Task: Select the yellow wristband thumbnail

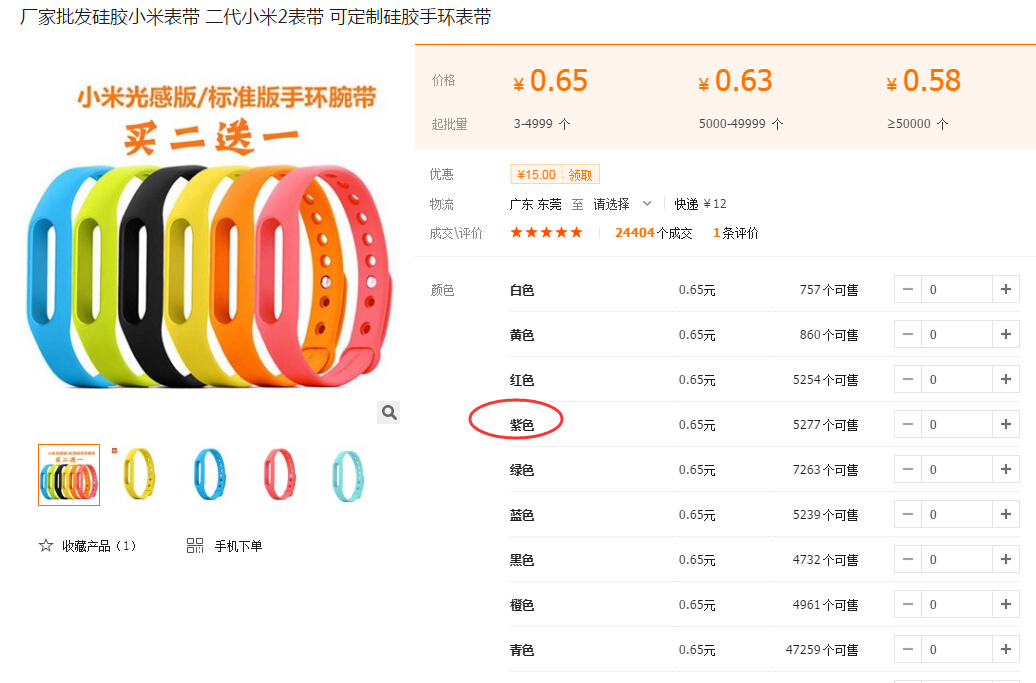Action: [138, 475]
